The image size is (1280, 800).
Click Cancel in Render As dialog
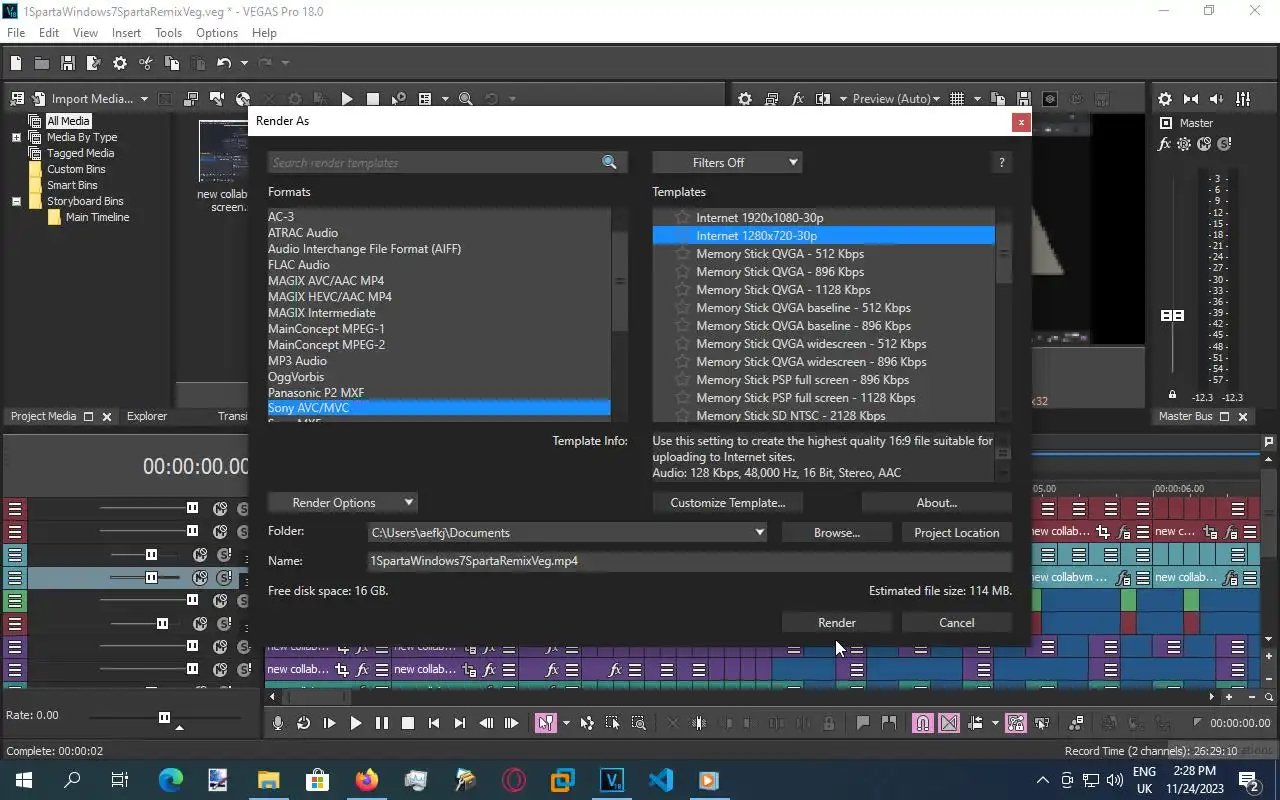(x=956, y=622)
